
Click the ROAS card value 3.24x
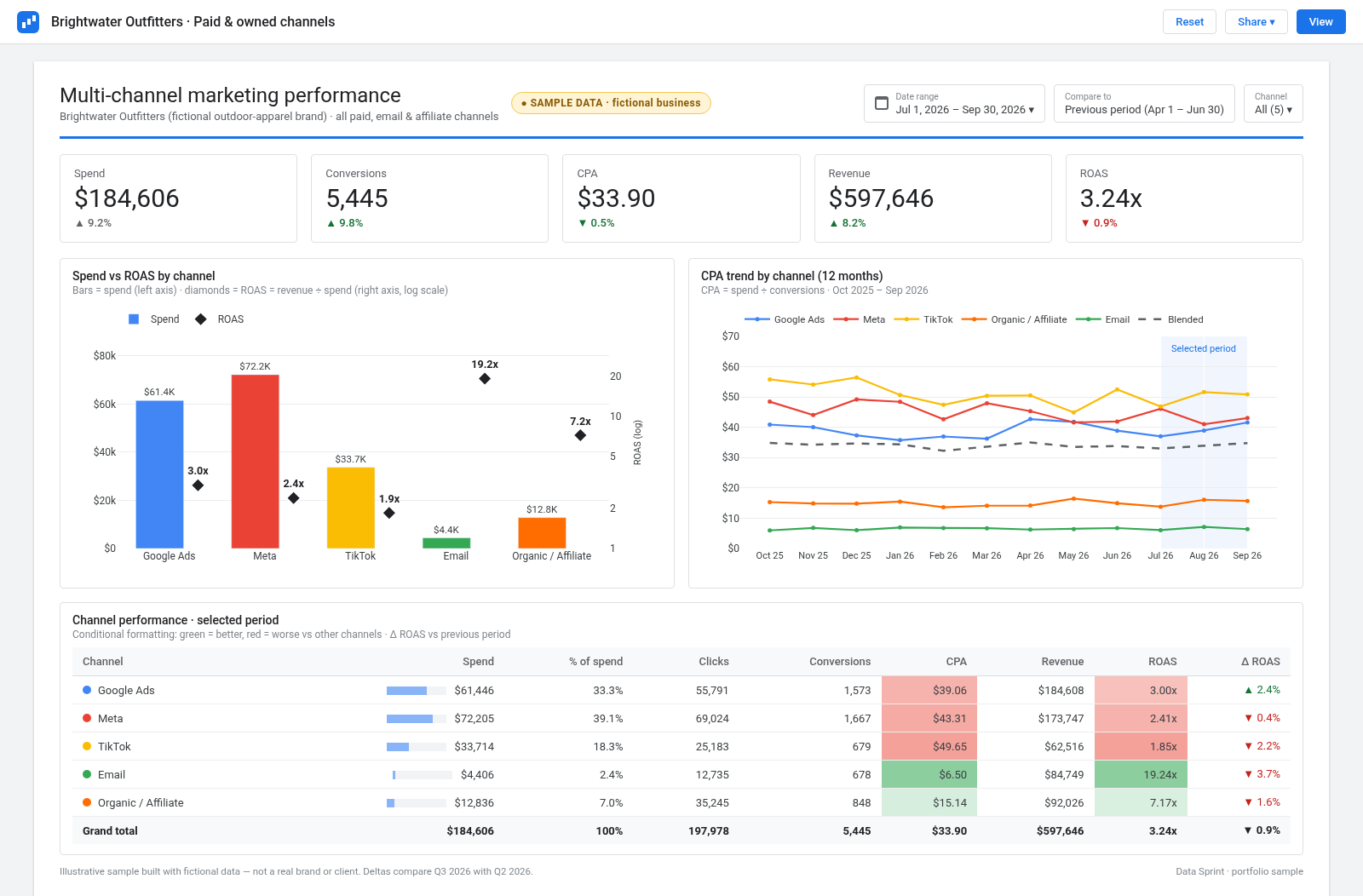1111,198
